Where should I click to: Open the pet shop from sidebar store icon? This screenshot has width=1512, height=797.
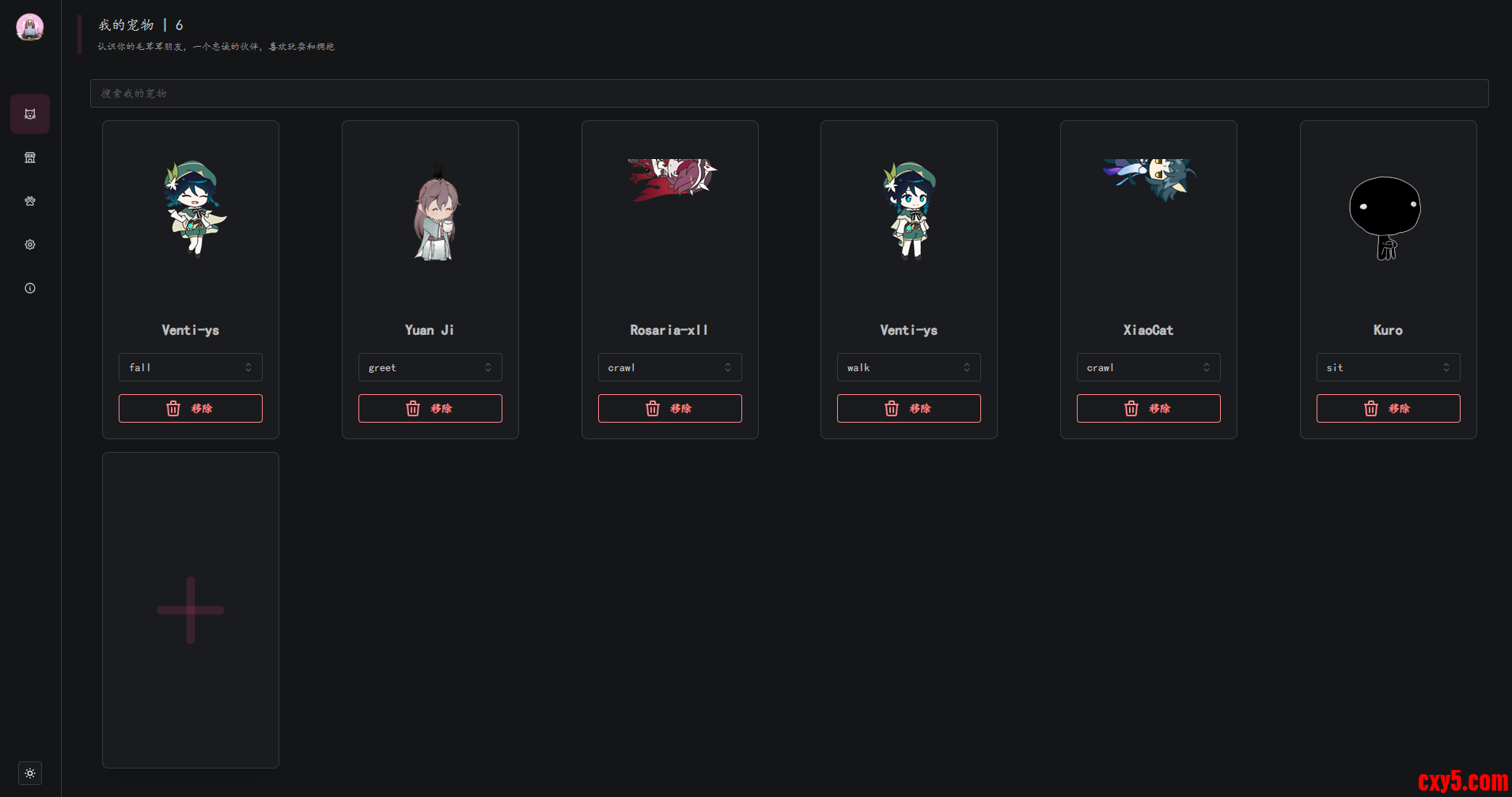30,158
